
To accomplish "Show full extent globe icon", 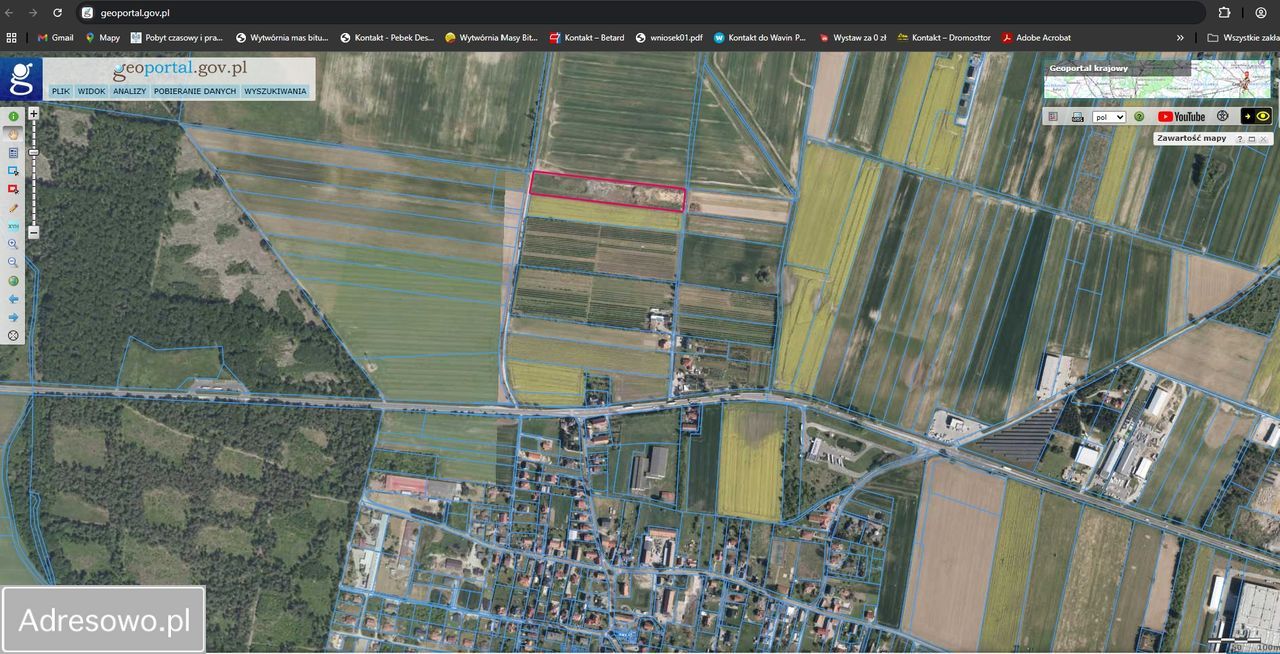I will tap(14, 281).
